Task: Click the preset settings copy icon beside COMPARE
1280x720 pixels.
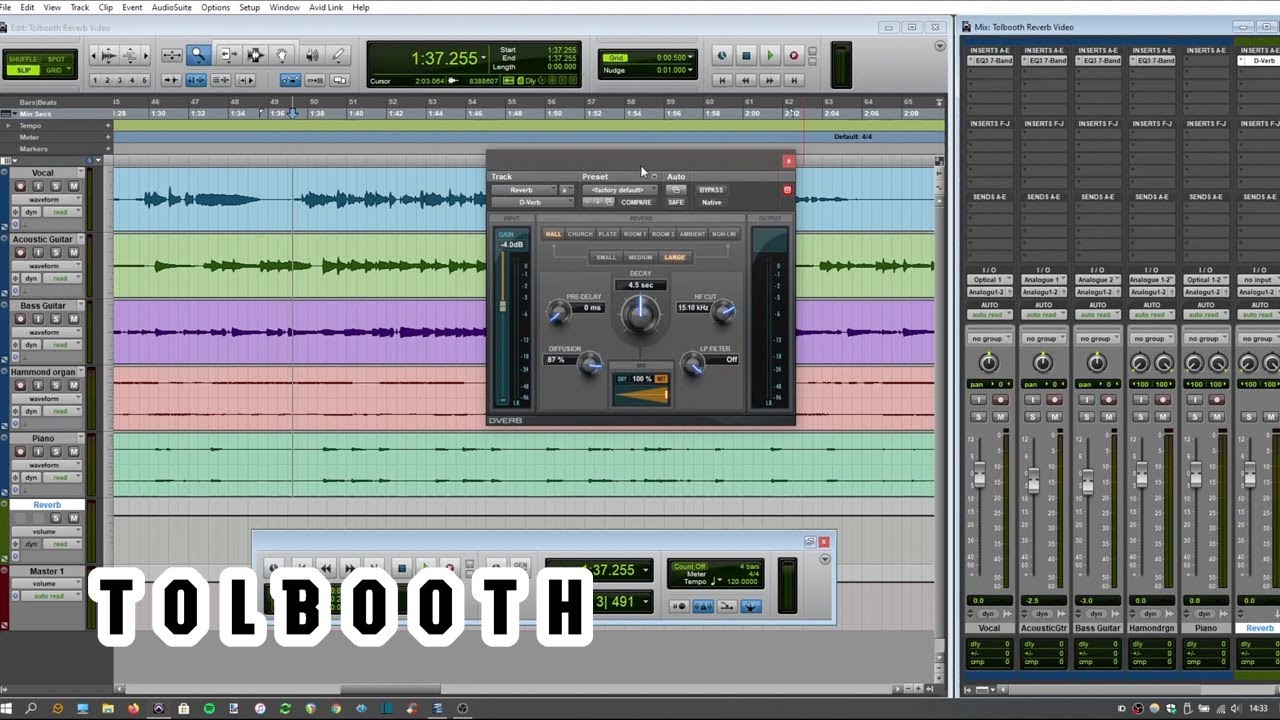Action: pos(609,202)
